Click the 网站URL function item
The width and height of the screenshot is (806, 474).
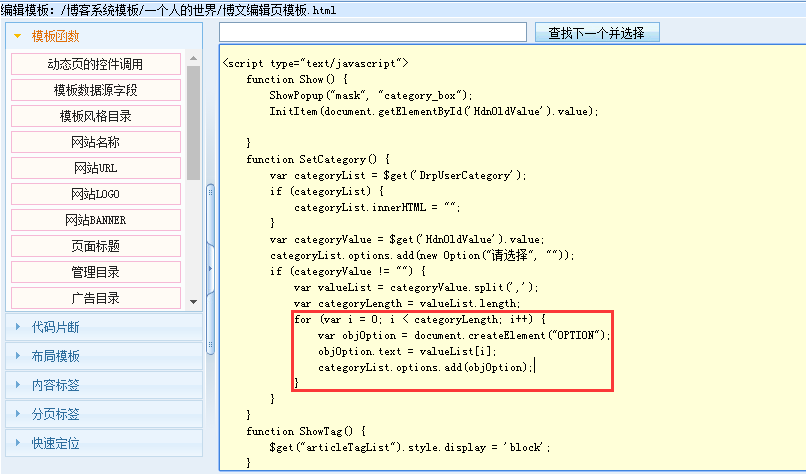click(95, 168)
